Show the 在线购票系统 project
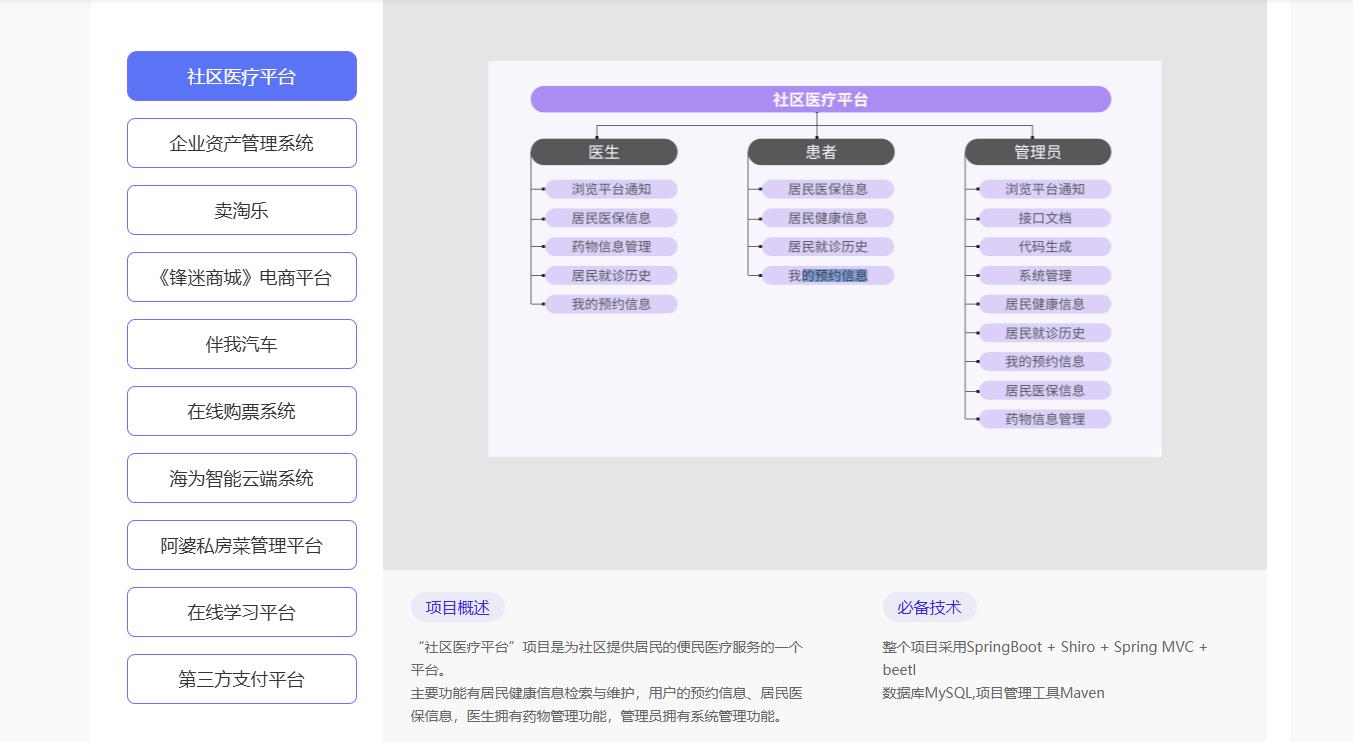The height and width of the screenshot is (742, 1353). [x=241, y=411]
